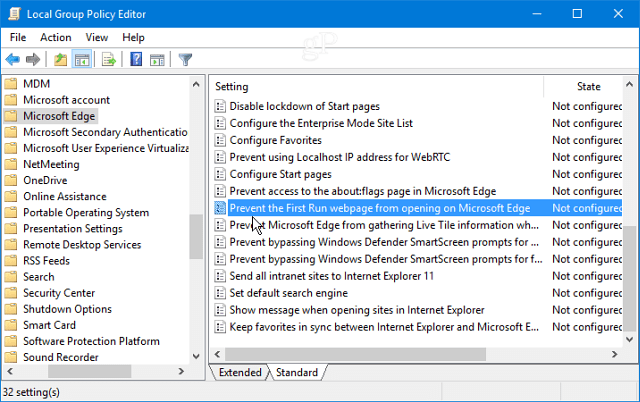
Task: Click tree pane scroll down arrow
Action: coord(196,356)
